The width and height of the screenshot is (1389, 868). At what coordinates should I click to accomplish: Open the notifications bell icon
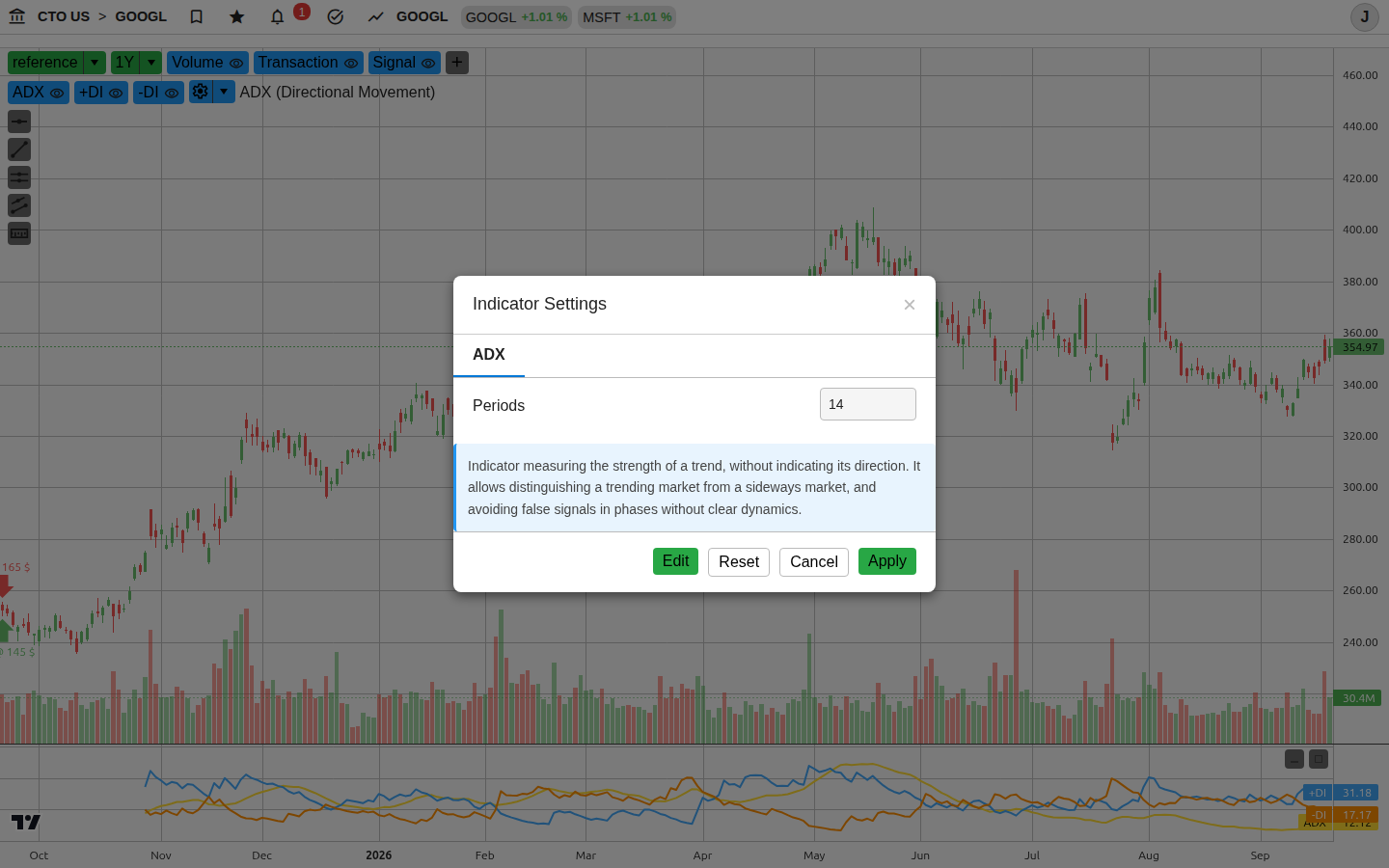(278, 16)
